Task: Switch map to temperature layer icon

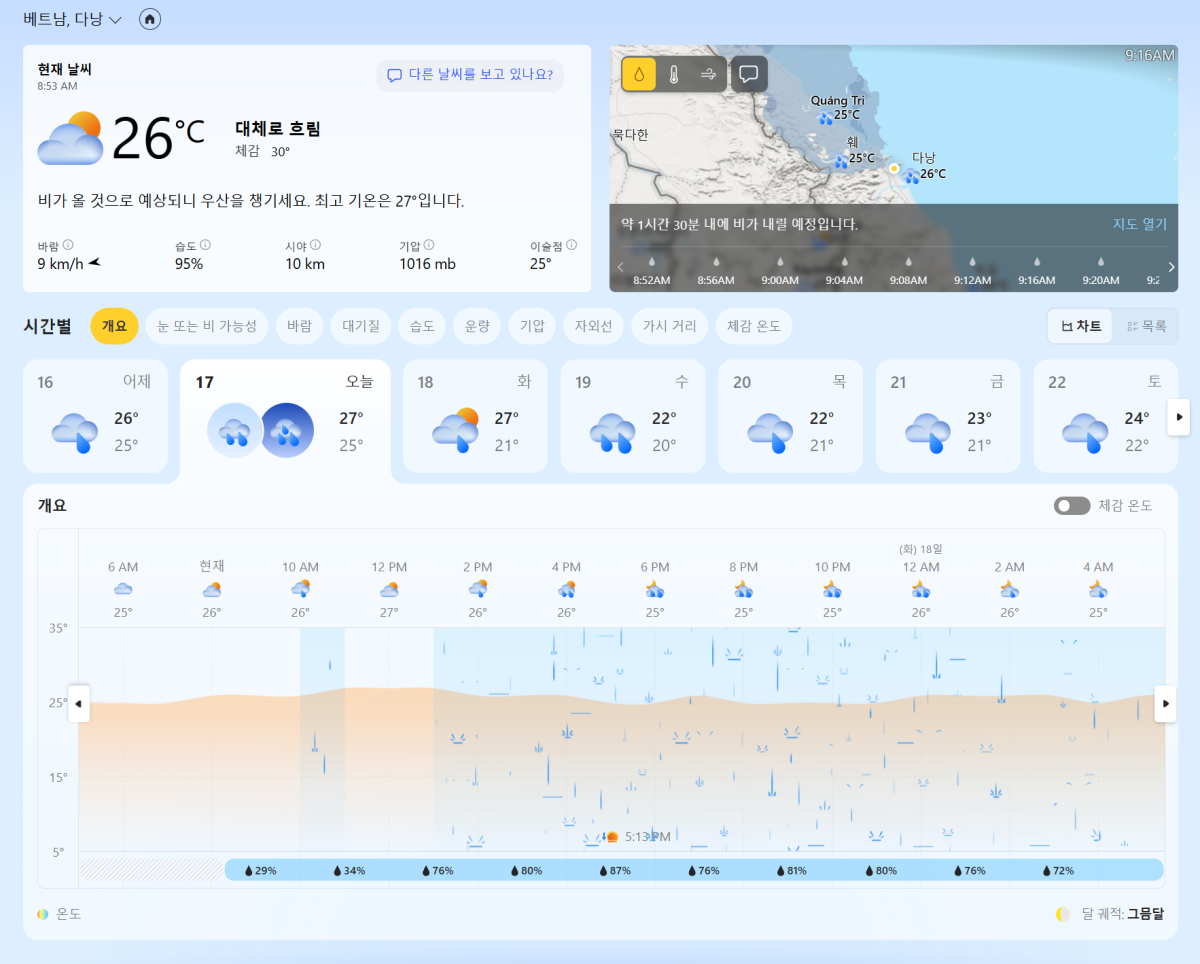Action: 674,74
